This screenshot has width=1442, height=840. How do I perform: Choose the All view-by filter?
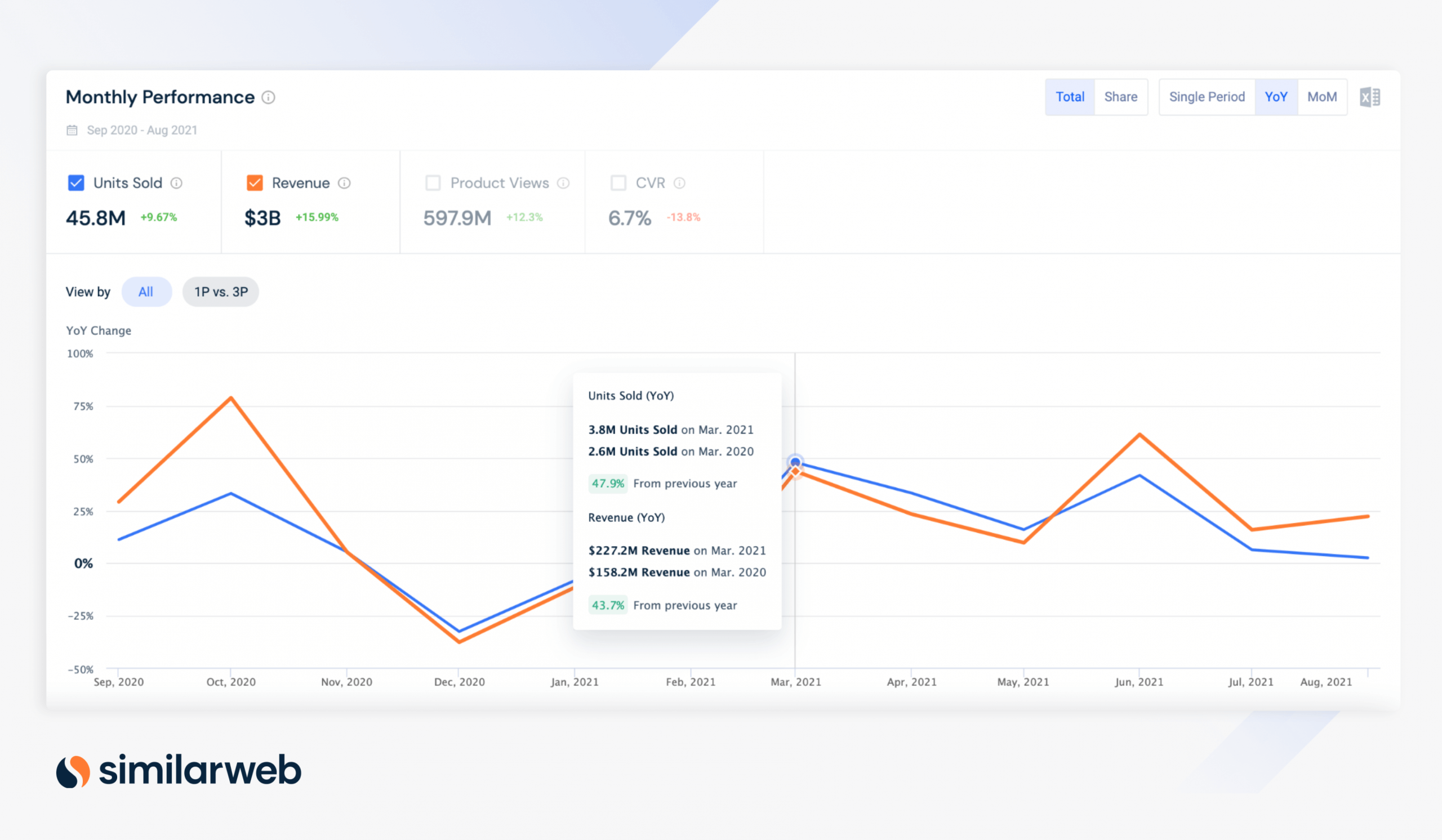coord(146,292)
